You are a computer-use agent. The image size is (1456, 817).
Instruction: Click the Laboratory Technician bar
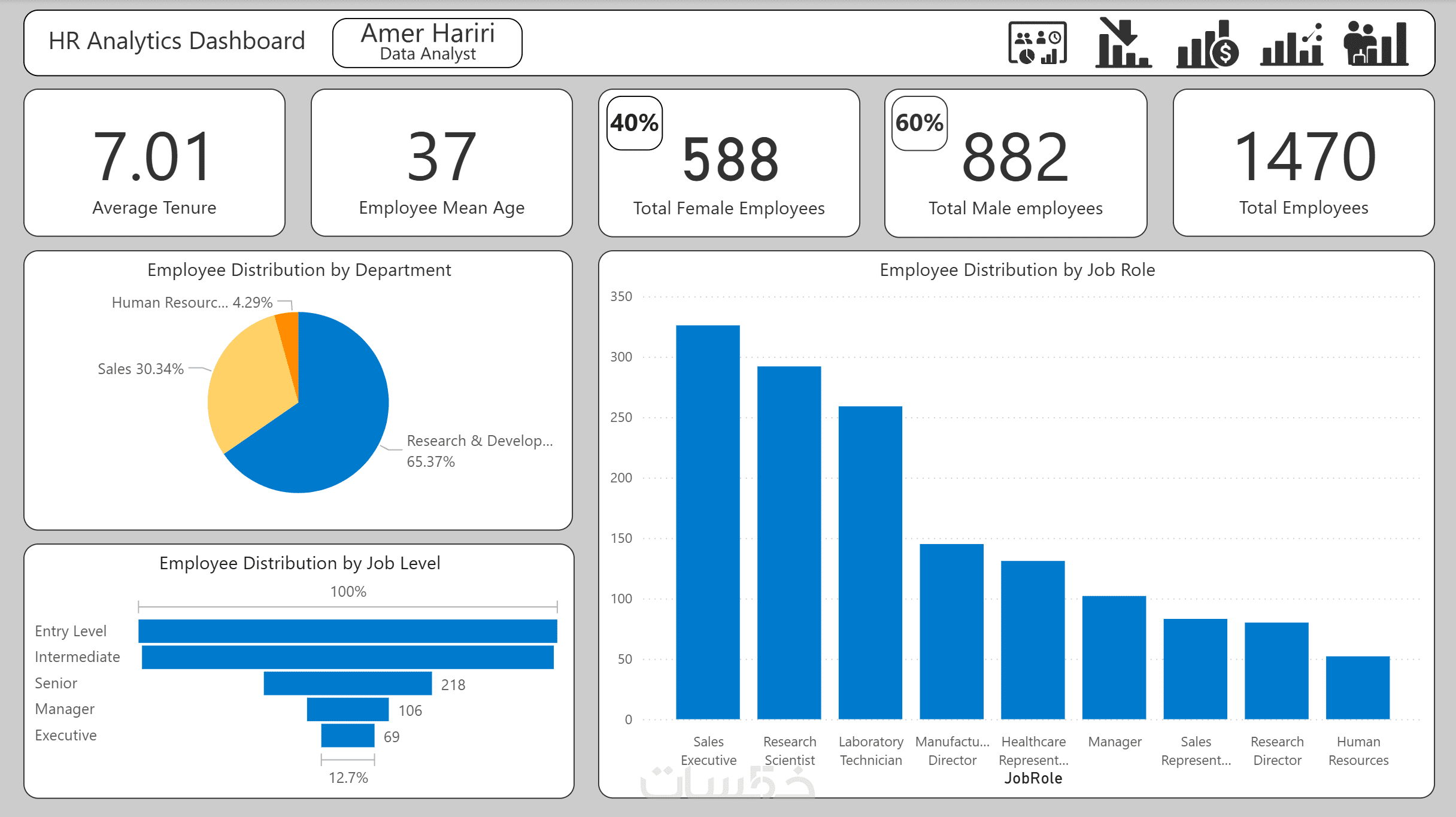coord(870,563)
